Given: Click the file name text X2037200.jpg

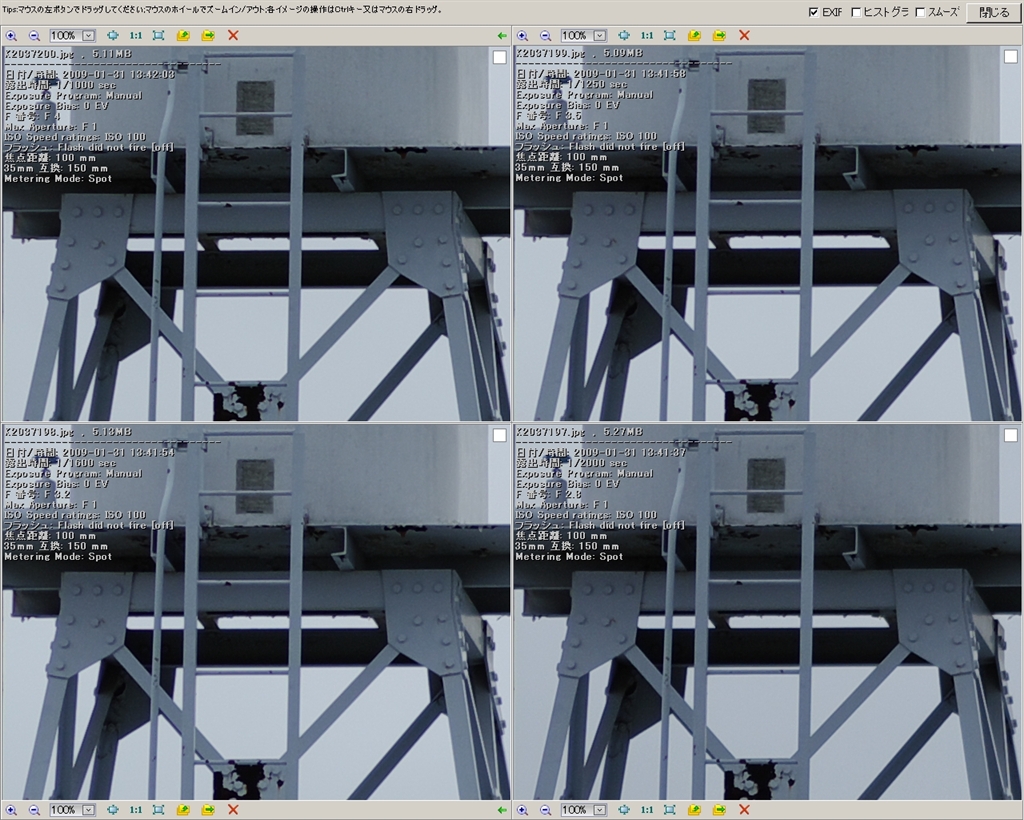Looking at the screenshot, I should point(39,54).
